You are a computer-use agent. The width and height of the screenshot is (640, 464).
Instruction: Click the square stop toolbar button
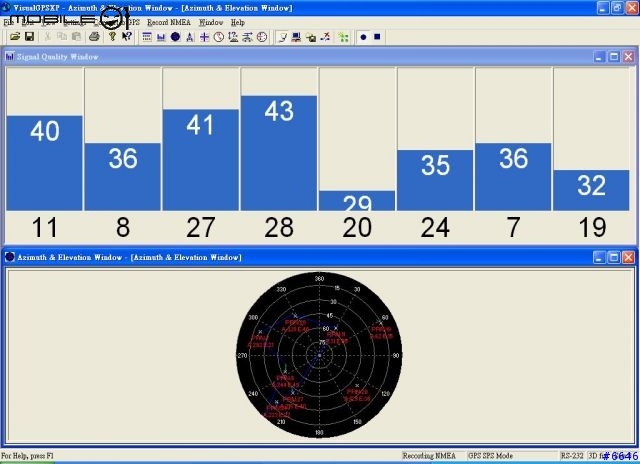(377, 37)
